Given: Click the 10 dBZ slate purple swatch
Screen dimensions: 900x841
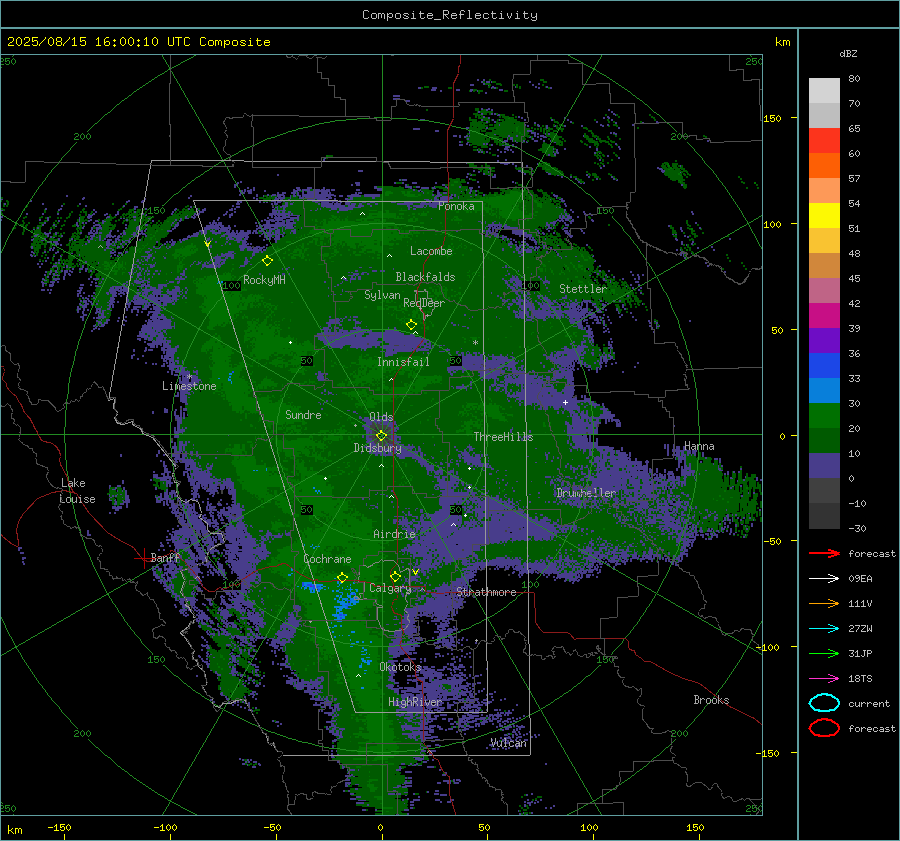Looking at the screenshot, I should coord(824,465).
